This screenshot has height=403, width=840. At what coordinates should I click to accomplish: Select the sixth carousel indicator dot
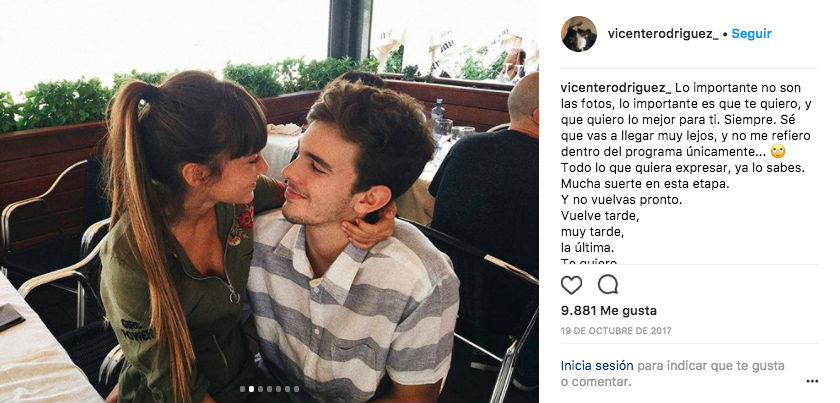[287, 389]
